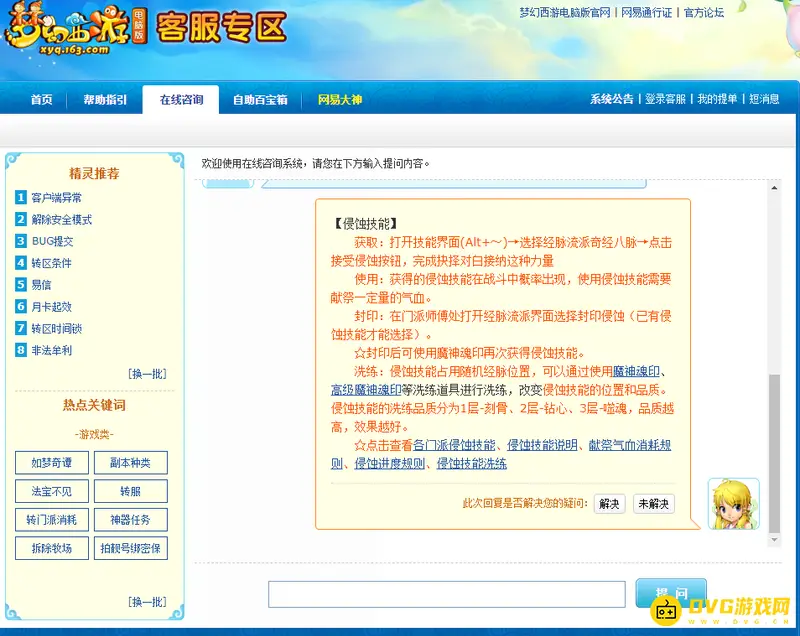Click the blonde assistant avatar
Viewport: 800px width, 636px height.
[734, 504]
